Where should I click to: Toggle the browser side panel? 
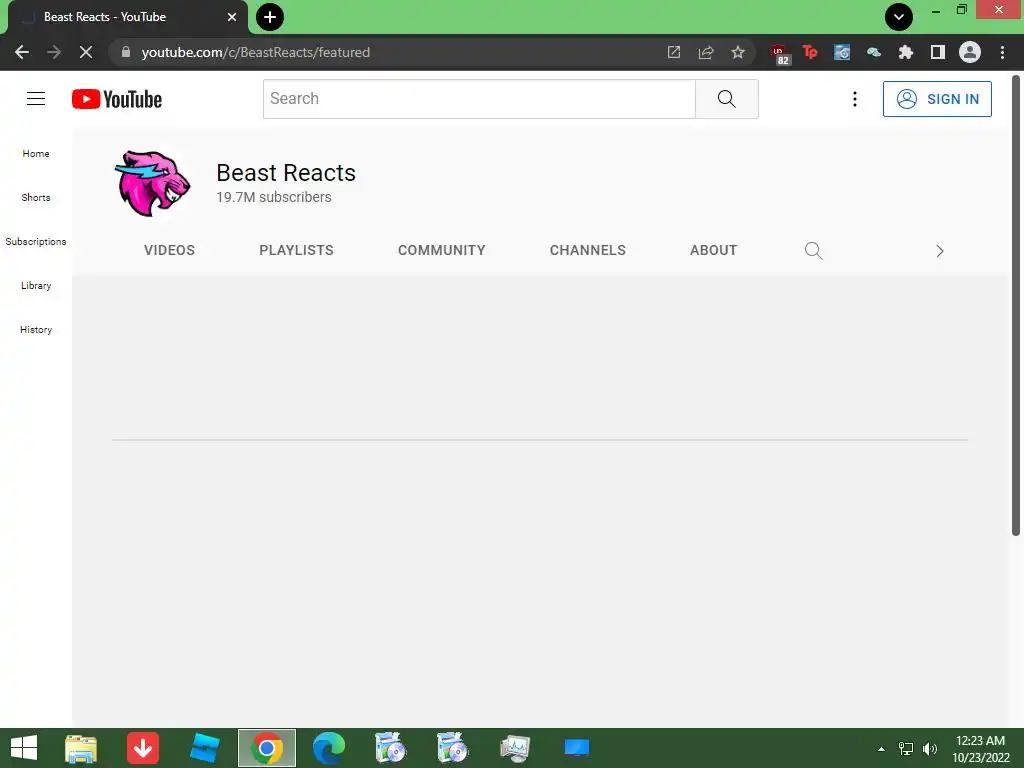click(x=938, y=52)
